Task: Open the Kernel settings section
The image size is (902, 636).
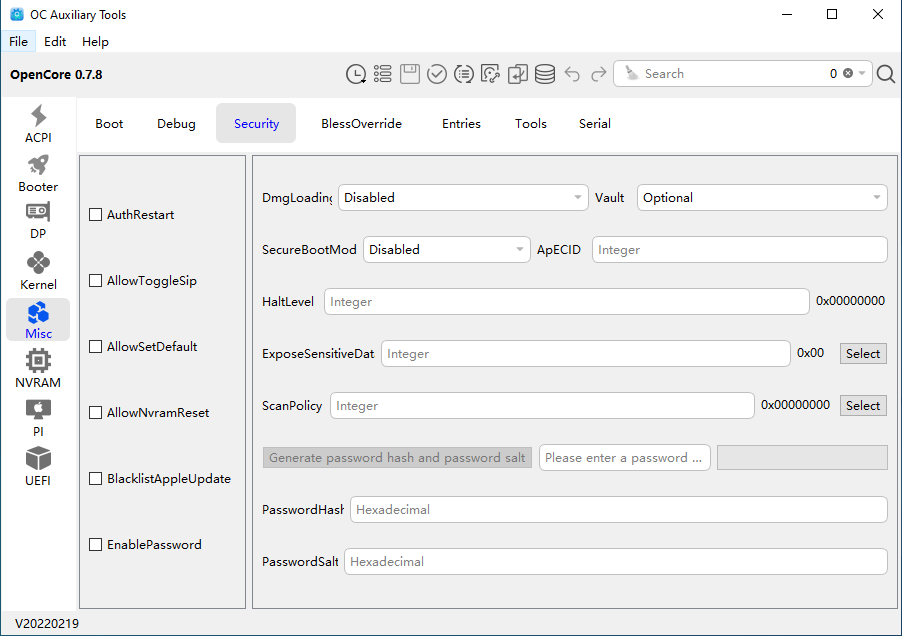Action: 38,271
